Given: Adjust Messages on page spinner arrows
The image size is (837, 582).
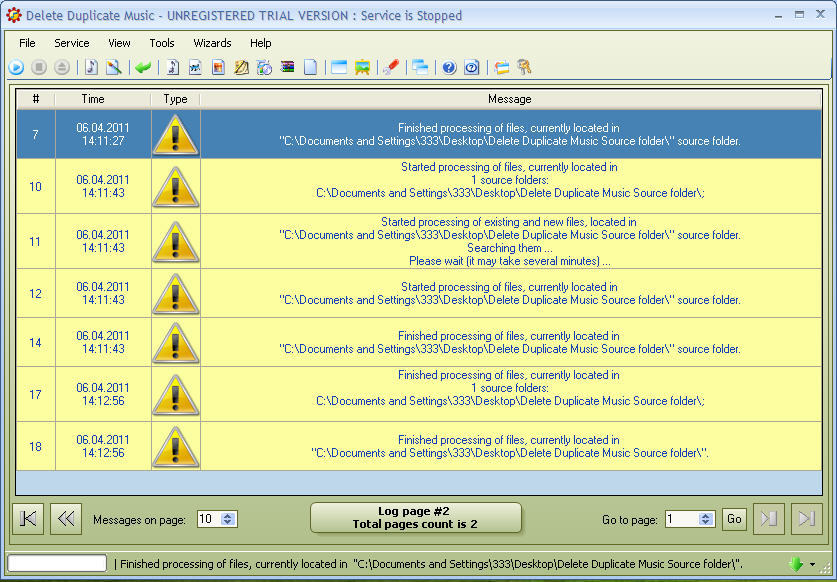Looking at the screenshot, I should (x=228, y=519).
